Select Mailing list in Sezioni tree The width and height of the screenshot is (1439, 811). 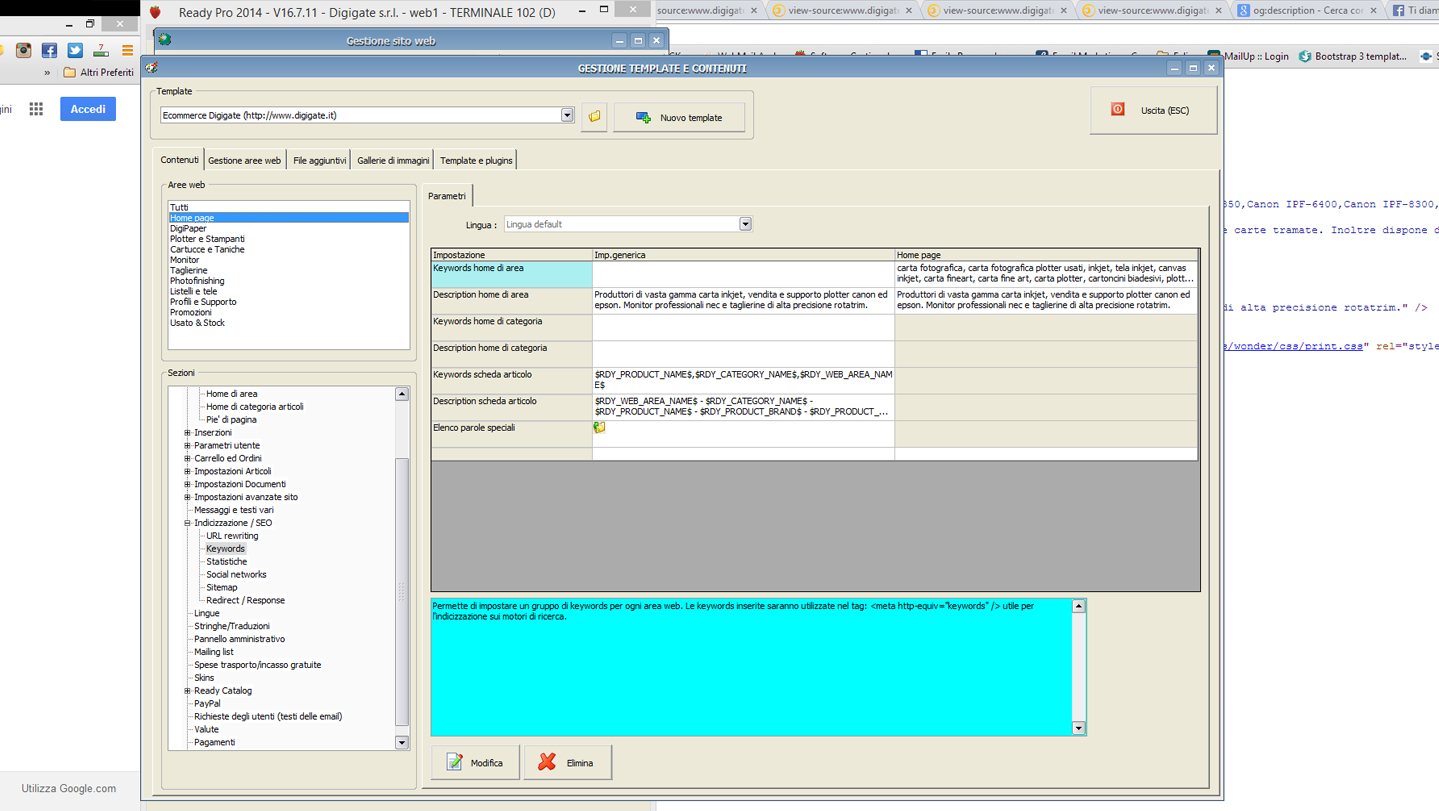click(x=213, y=652)
